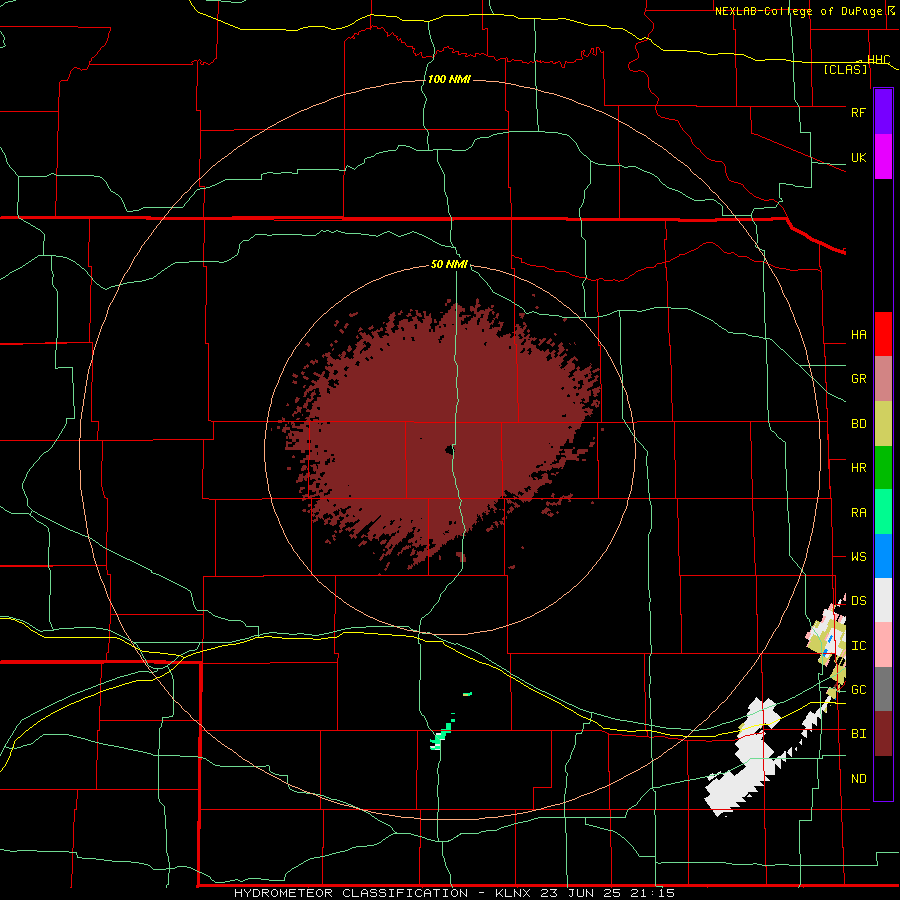This screenshot has height=900, width=900.
Task: Click the UK legend label text
Action: click(858, 157)
